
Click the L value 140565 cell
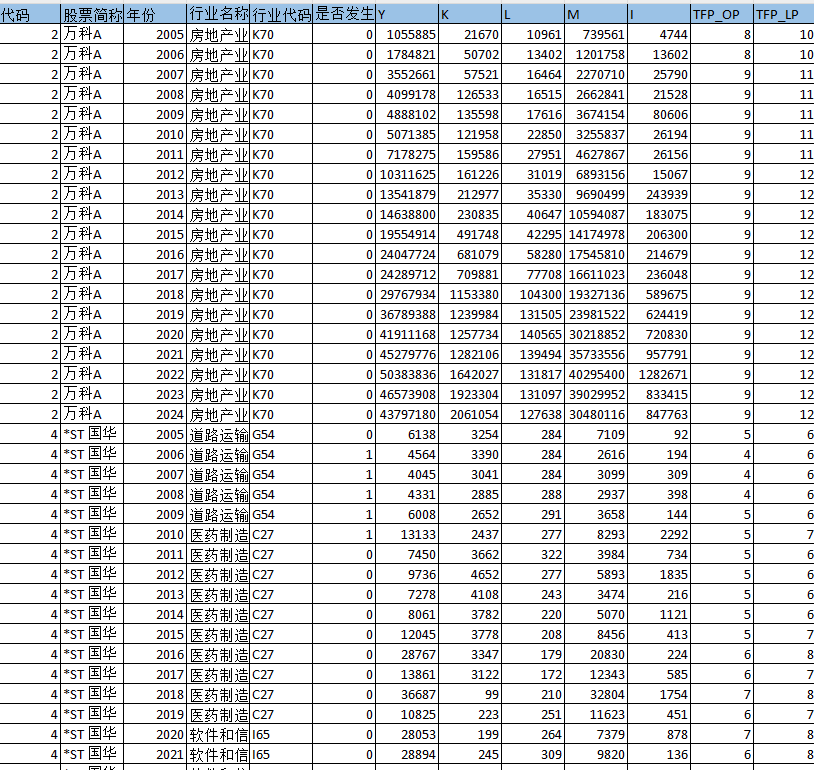[533, 334]
